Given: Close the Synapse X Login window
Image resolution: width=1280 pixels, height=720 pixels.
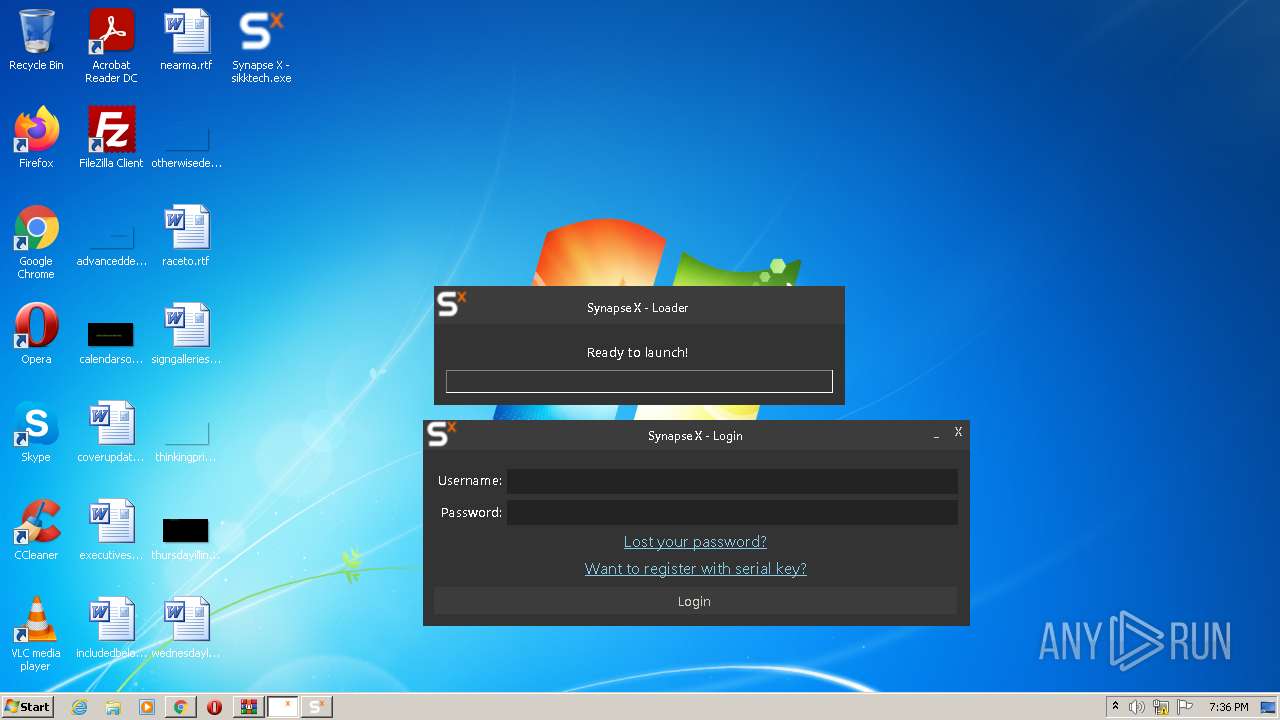Looking at the screenshot, I should pos(958,432).
